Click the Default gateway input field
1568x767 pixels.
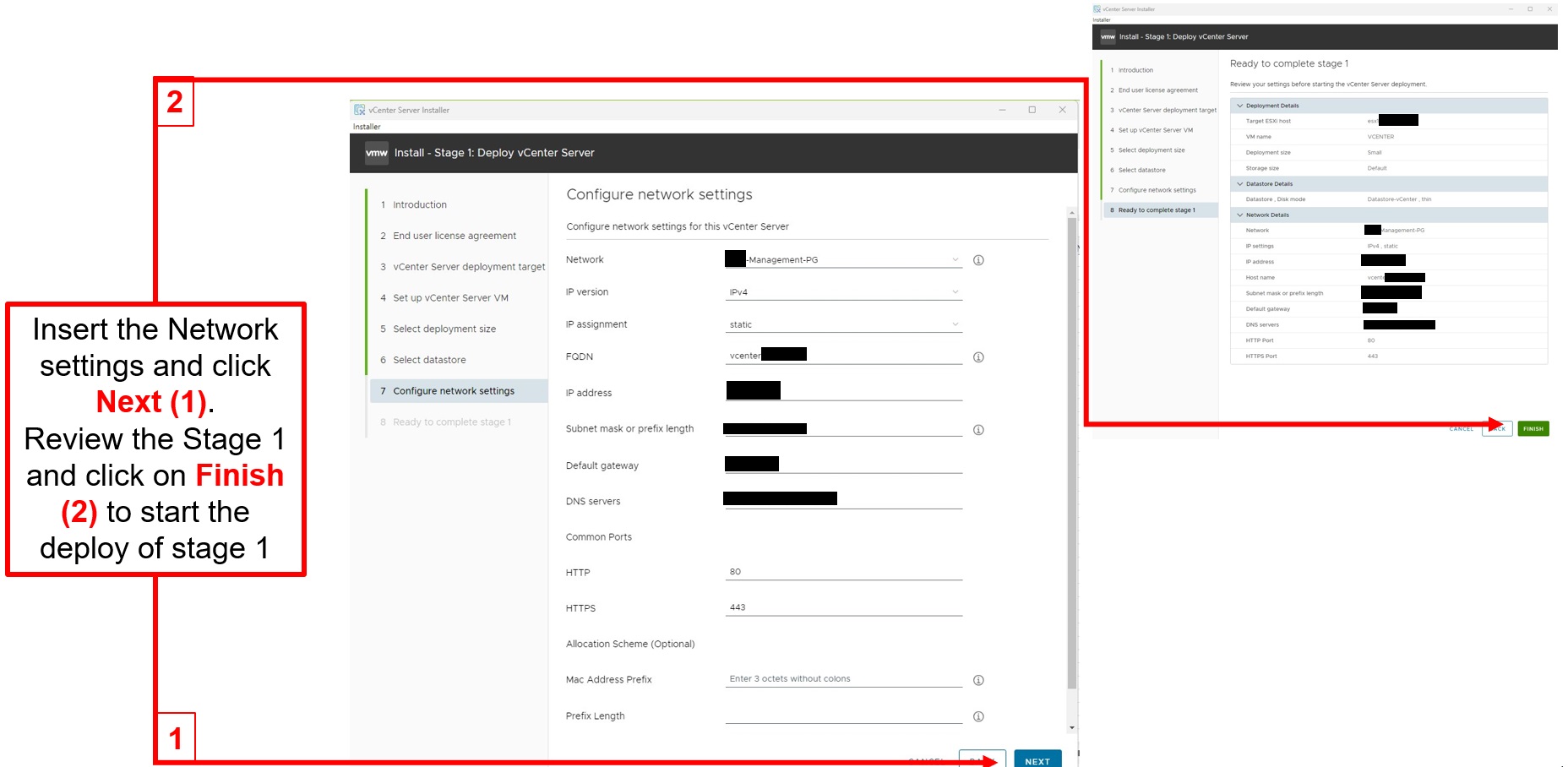point(843,464)
